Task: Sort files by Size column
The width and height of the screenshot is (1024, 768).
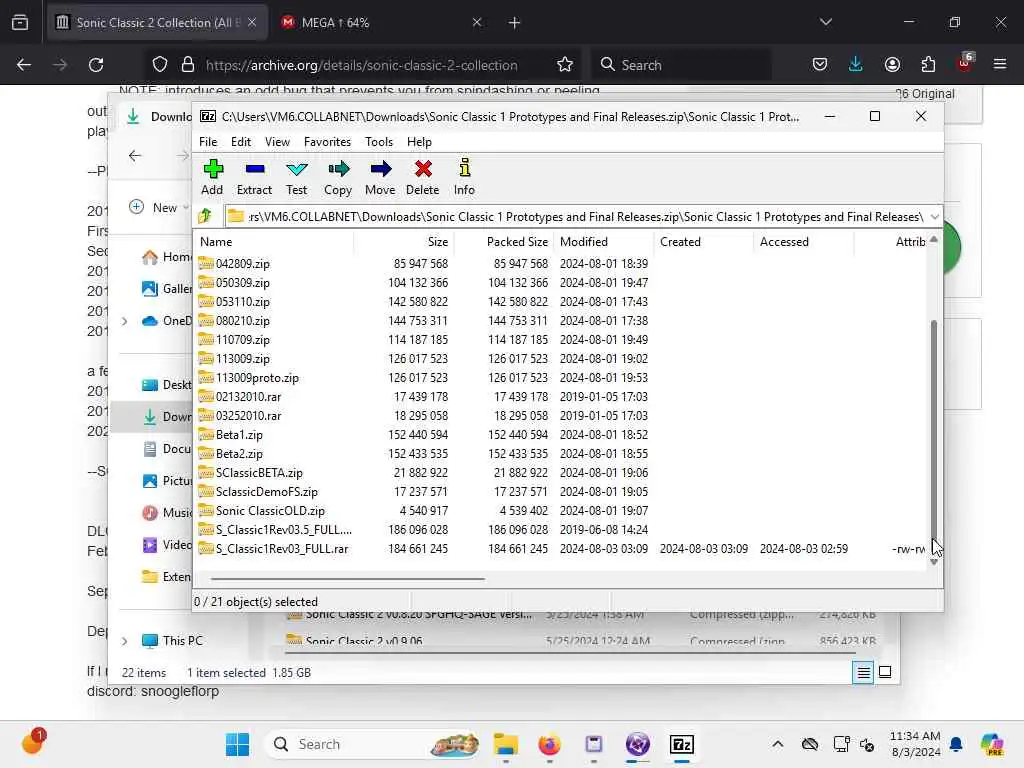Action: 404,242
